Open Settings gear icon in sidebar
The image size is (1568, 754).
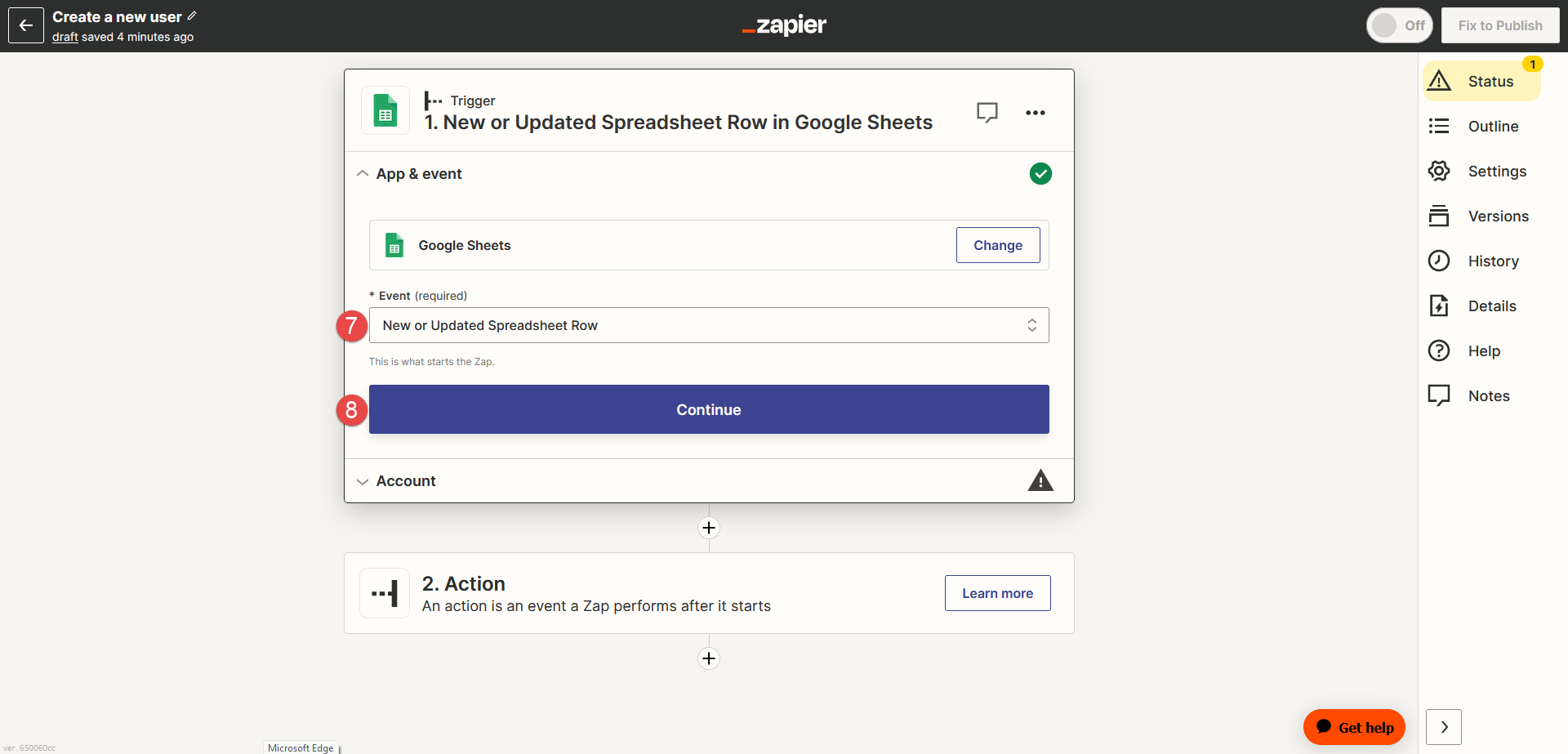[1439, 171]
